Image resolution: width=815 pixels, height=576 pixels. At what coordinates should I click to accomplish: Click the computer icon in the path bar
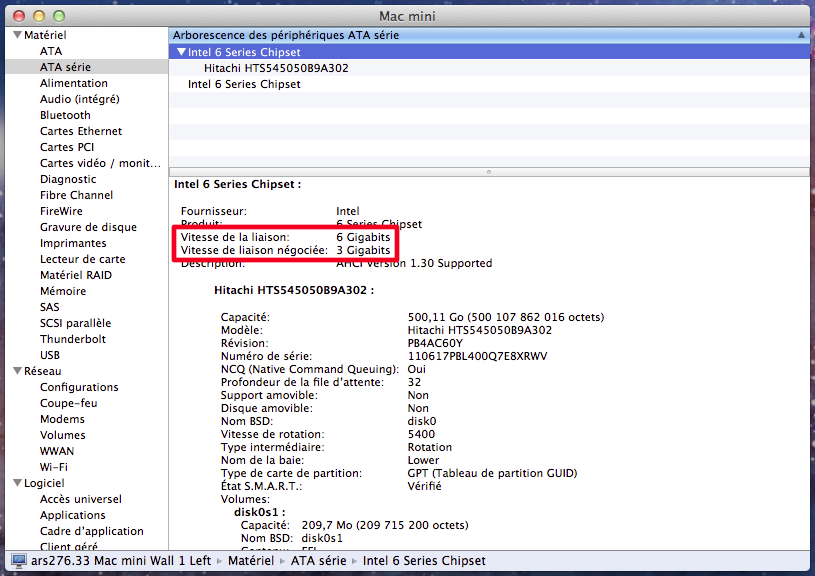19,560
